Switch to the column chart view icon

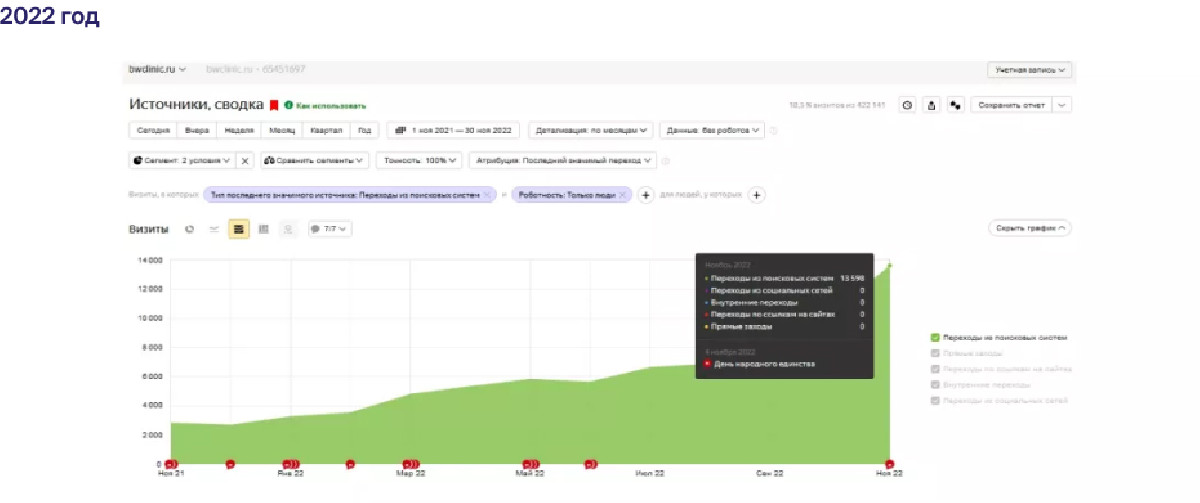click(x=264, y=229)
